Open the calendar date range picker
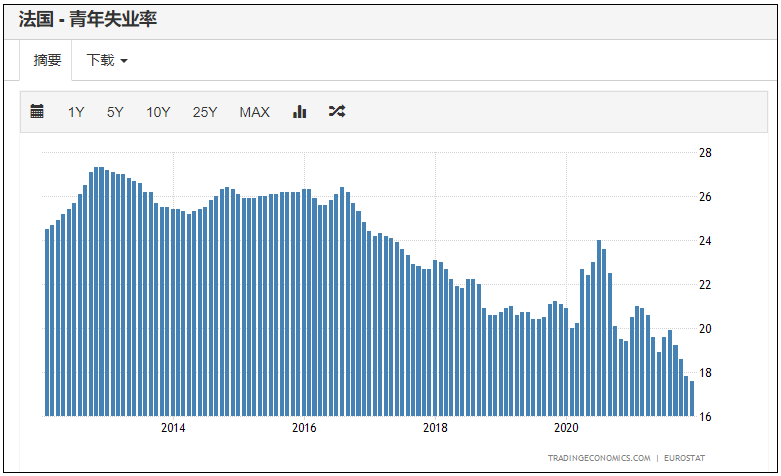The width and height of the screenshot is (781, 476). coord(37,111)
